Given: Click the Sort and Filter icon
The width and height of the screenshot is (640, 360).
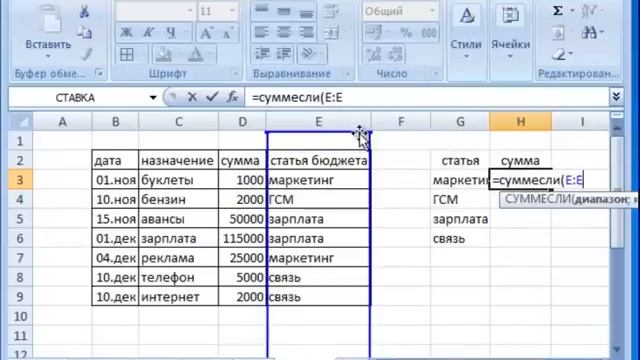Looking at the screenshot, I should (x=589, y=11).
